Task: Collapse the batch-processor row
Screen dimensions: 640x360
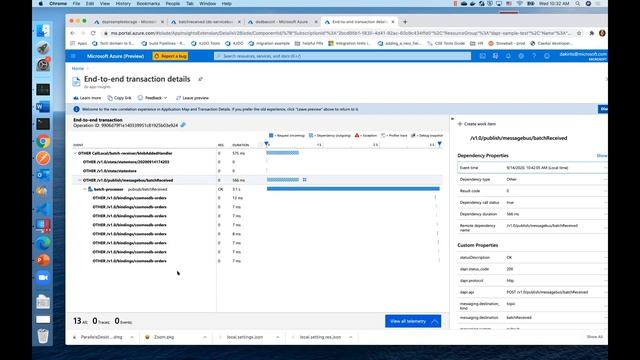Action: pyautogui.click(x=85, y=189)
